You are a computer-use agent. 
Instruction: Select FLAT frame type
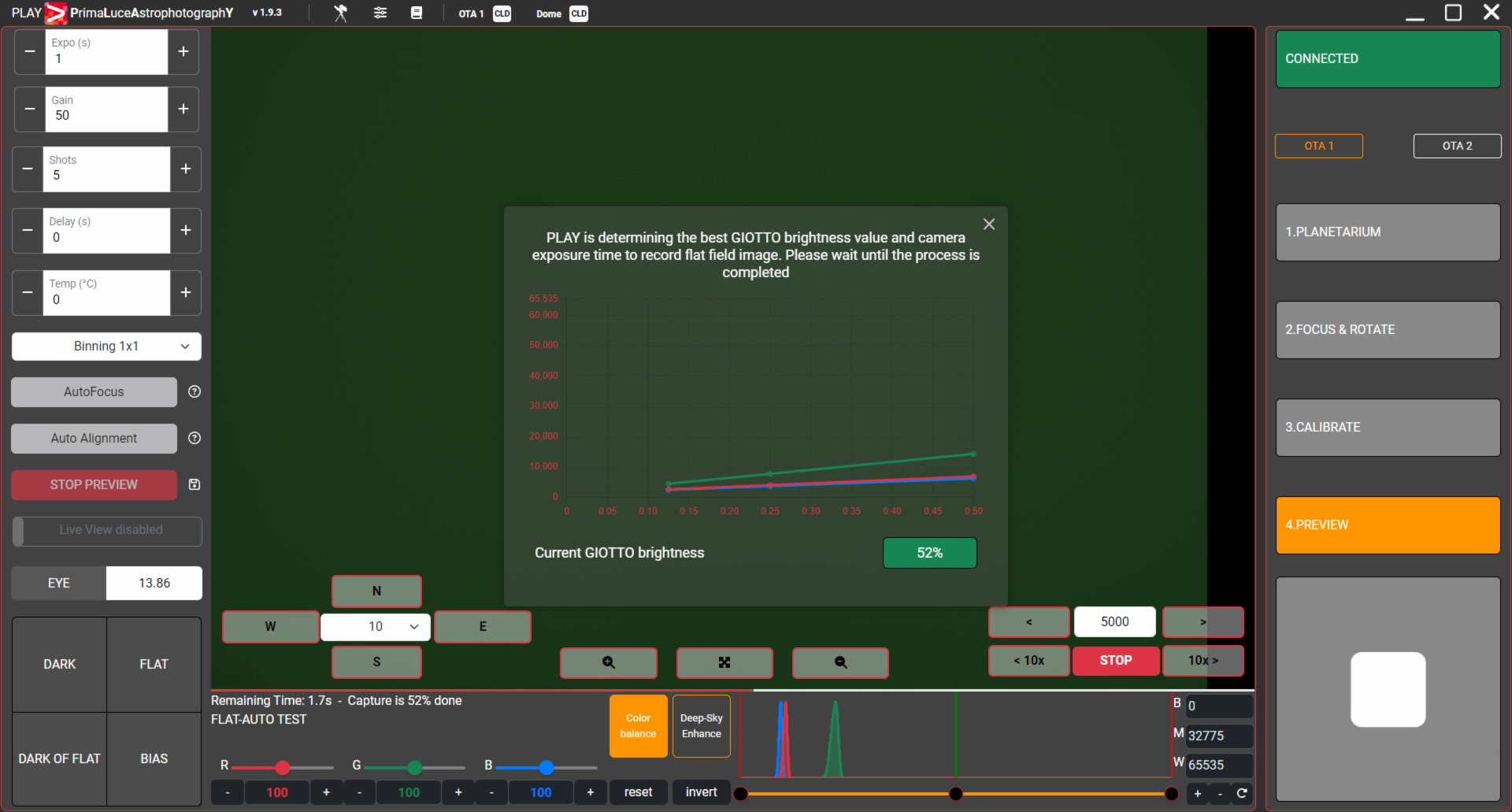tap(154, 665)
